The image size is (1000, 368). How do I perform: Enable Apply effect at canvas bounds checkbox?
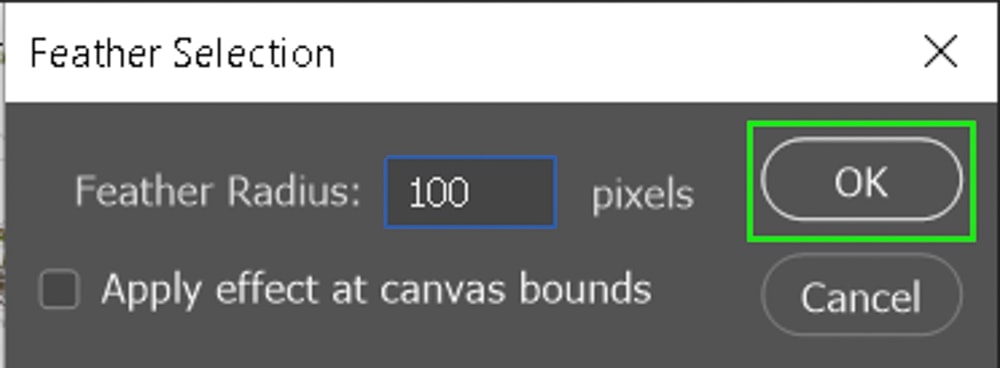(x=59, y=289)
